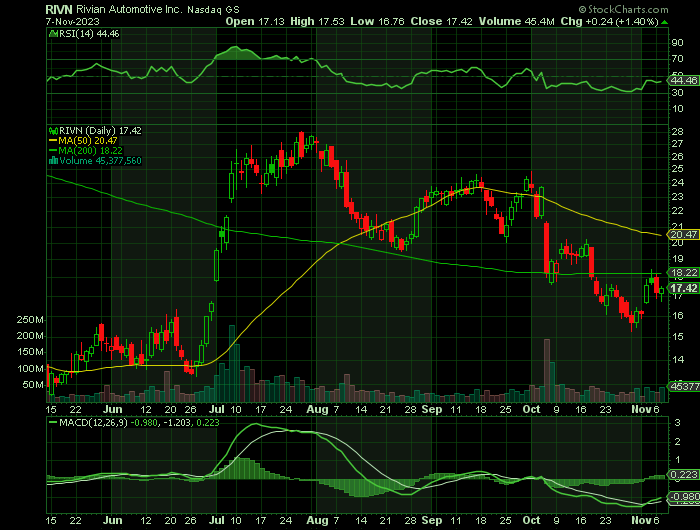Screen dimensions: 700x530
Task: Select the MACD(12,26,9) legend label
Action: click(93, 422)
